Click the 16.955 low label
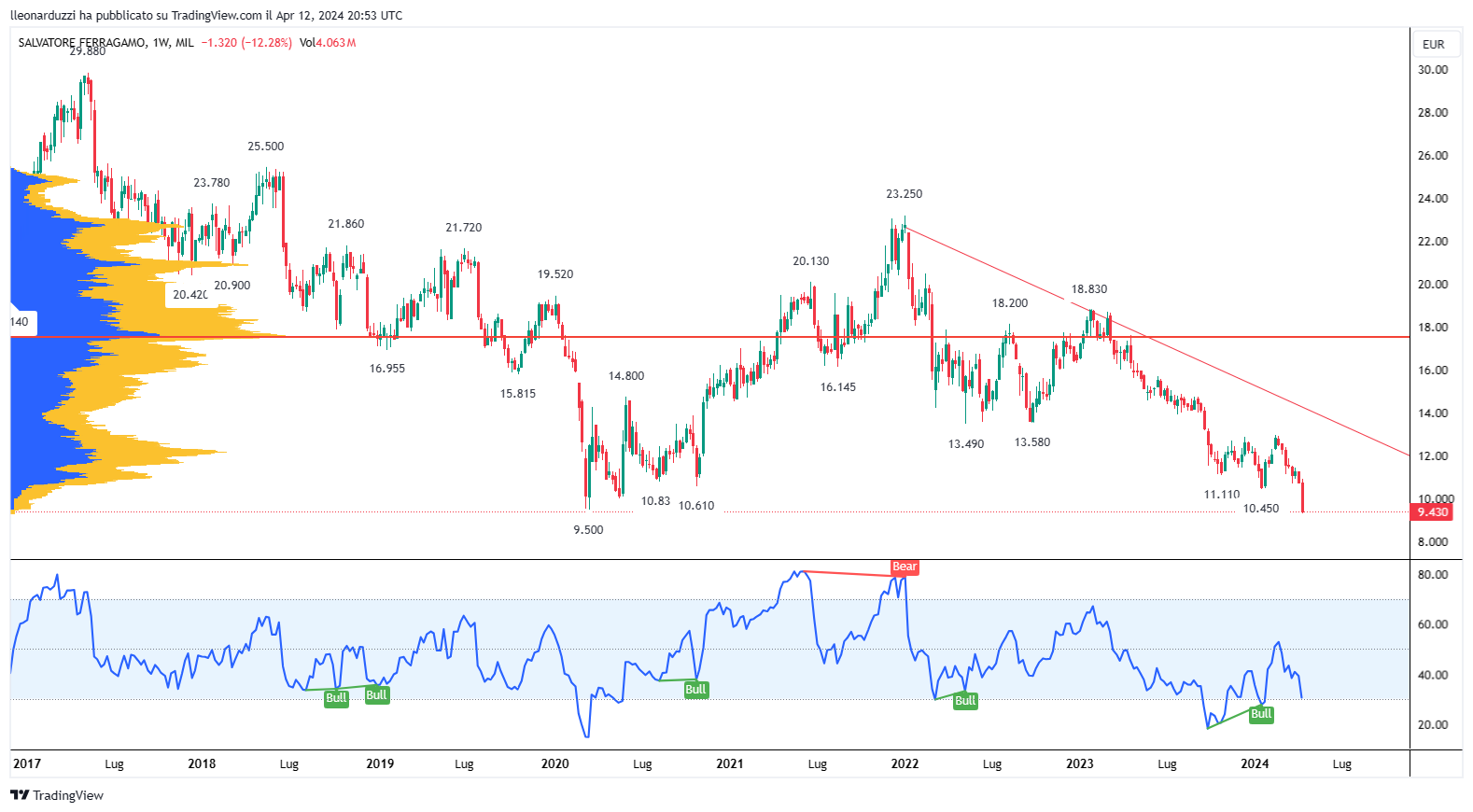Viewport: 1473px width, 812px height. point(387,369)
